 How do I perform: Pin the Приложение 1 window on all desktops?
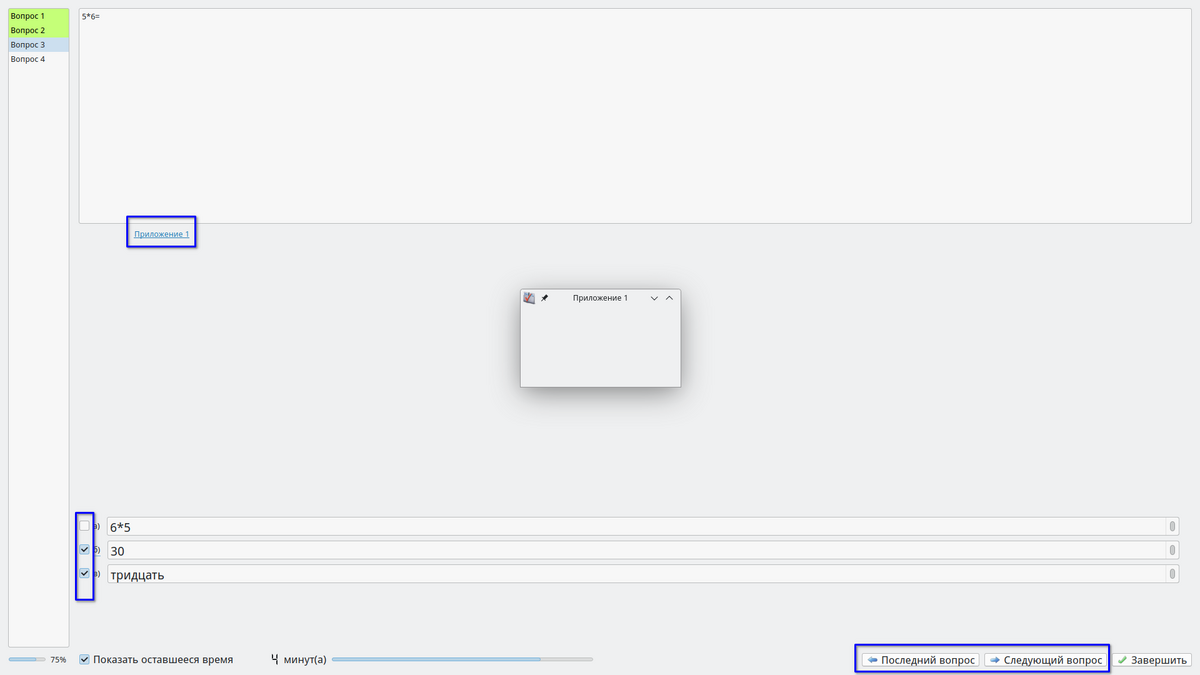click(545, 298)
